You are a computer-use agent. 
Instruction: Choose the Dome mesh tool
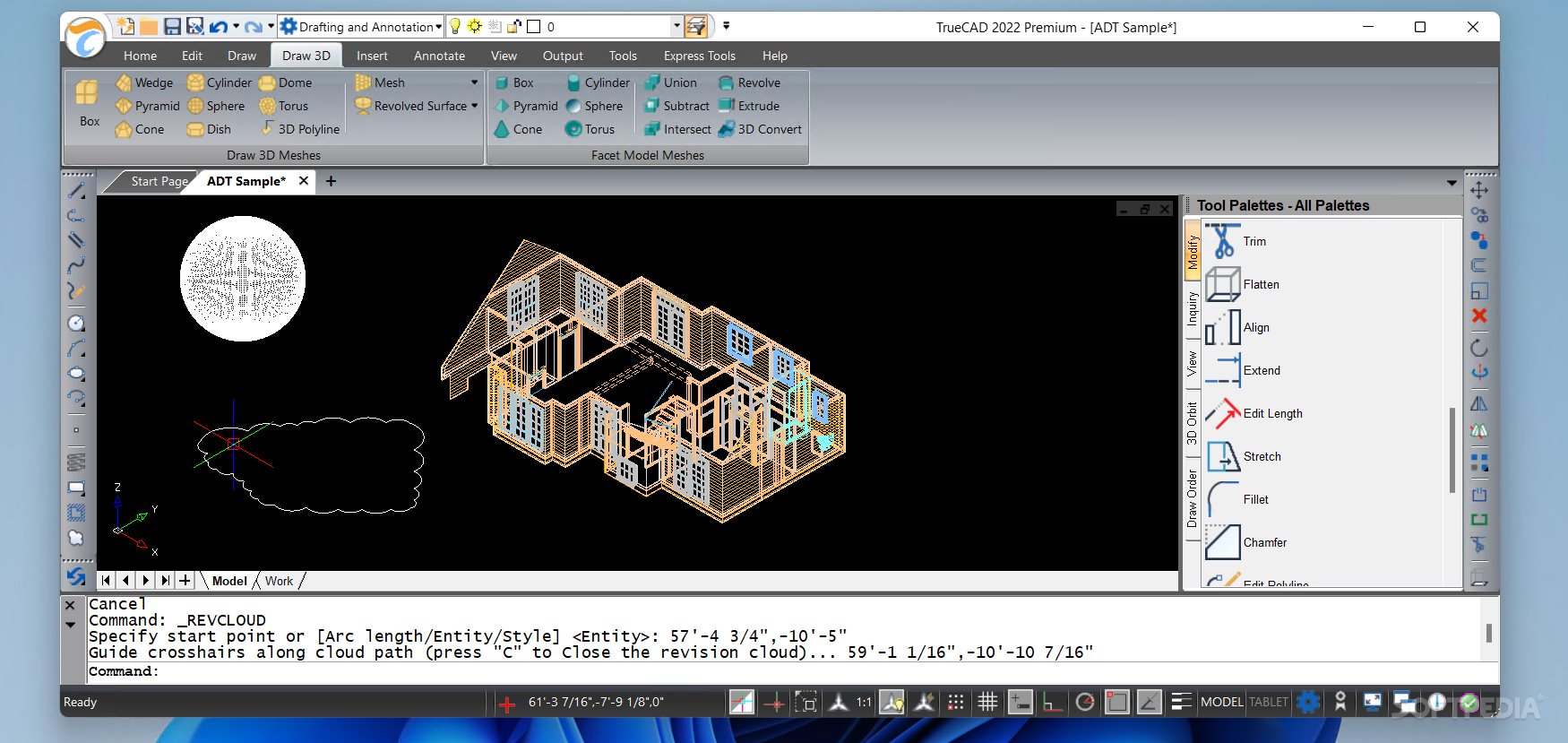tap(285, 82)
